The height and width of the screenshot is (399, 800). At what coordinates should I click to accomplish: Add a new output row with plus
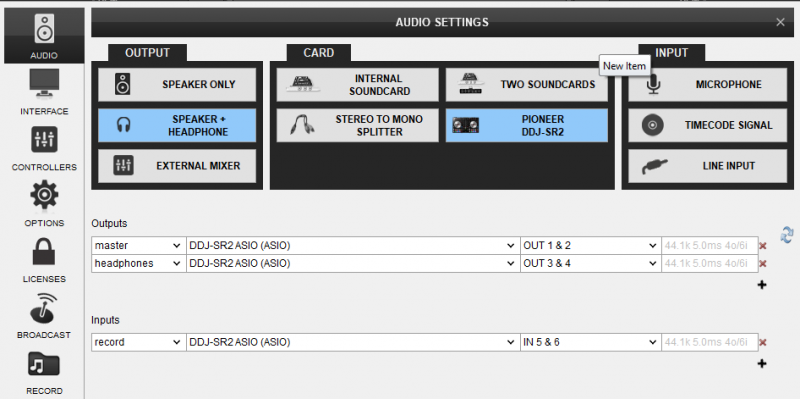(762, 285)
